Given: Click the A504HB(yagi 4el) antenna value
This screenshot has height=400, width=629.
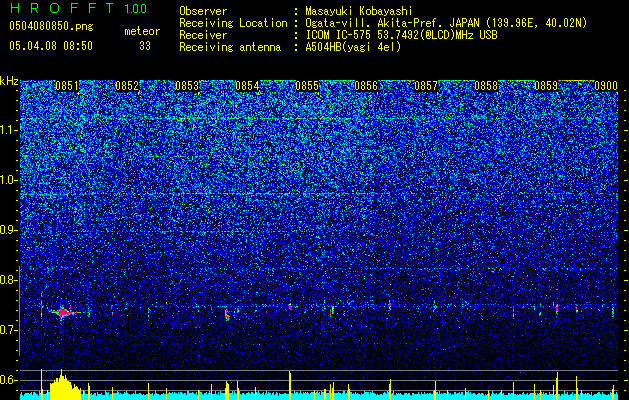Looking at the screenshot, I should [353, 47].
